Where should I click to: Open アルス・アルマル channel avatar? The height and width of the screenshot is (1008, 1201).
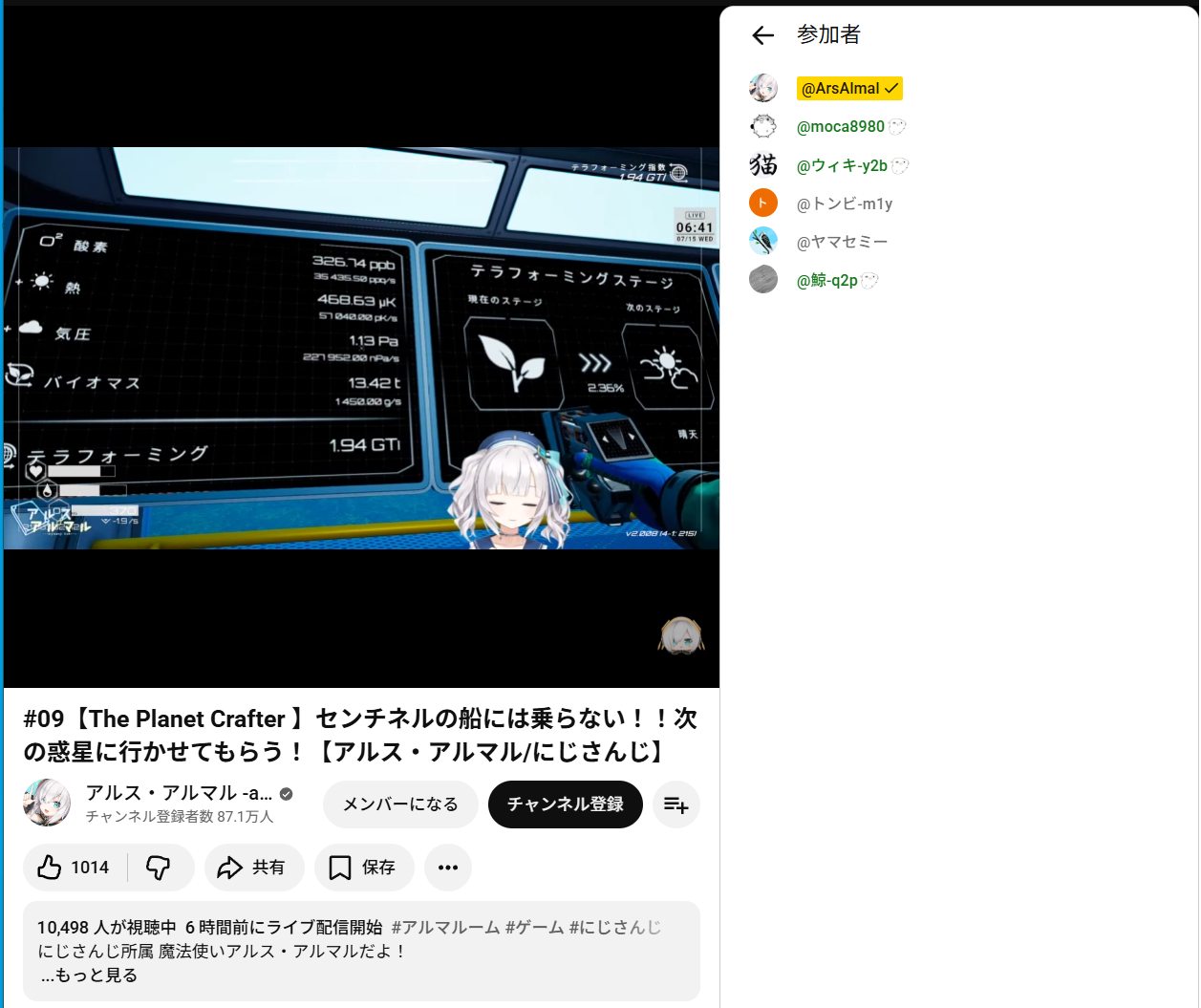[47, 803]
